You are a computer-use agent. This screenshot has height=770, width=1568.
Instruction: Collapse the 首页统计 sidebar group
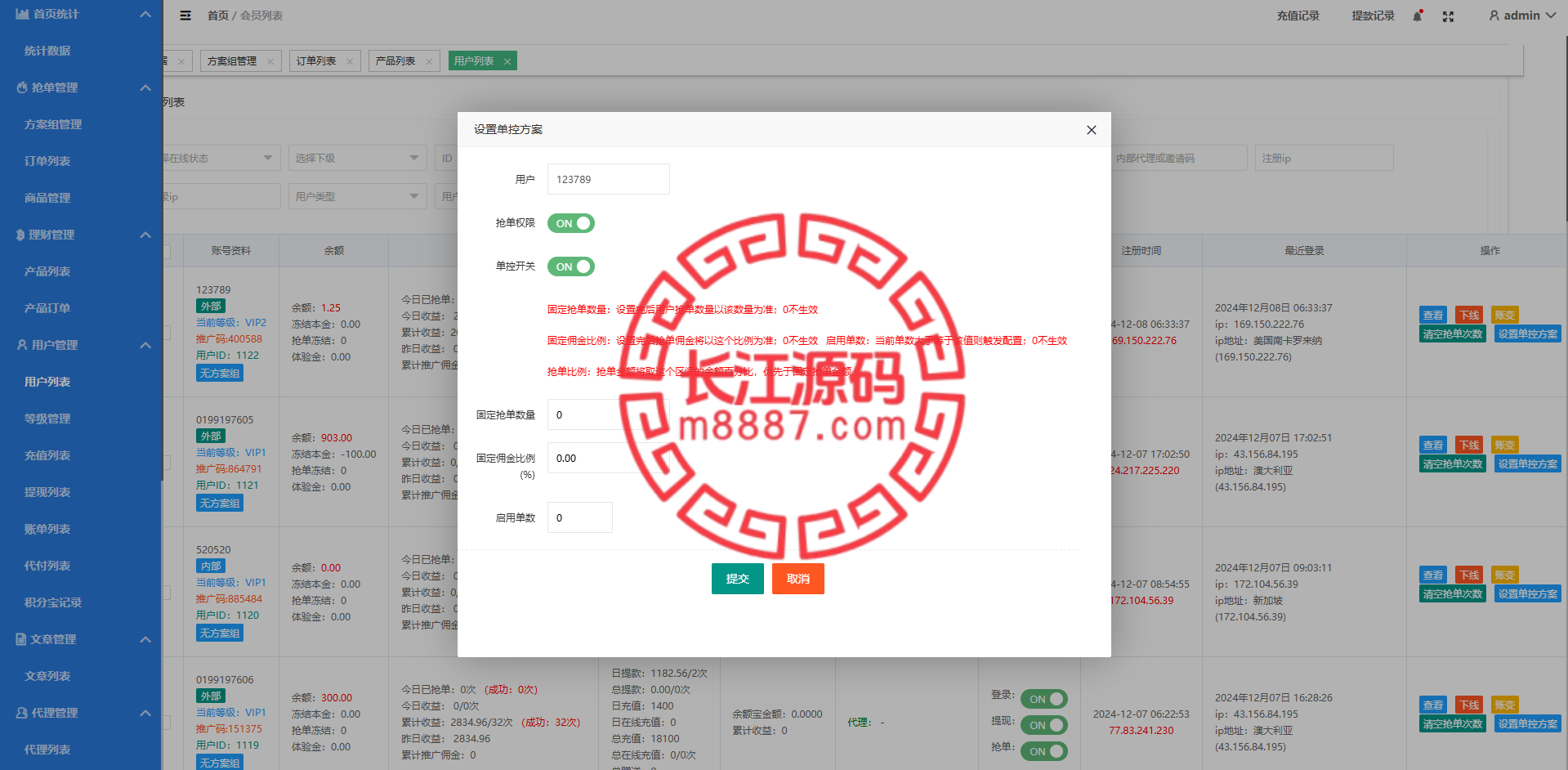[145, 14]
